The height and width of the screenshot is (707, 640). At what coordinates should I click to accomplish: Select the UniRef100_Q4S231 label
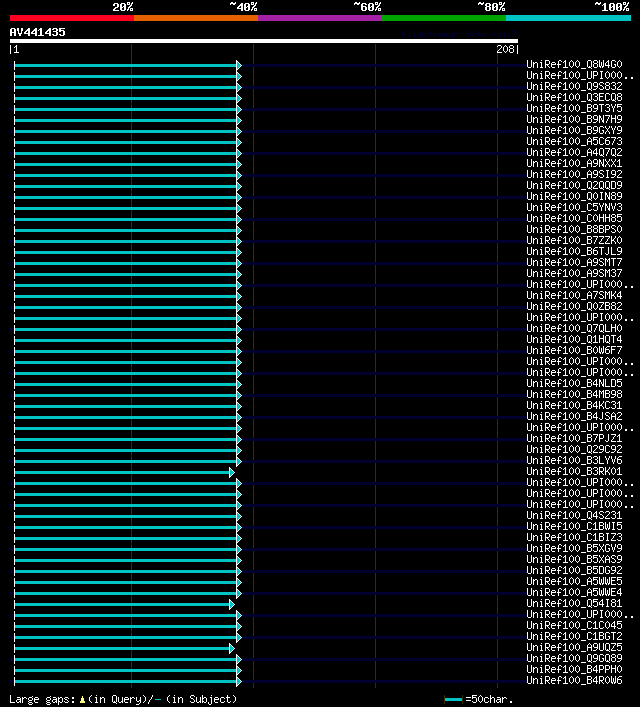(574, 515)
